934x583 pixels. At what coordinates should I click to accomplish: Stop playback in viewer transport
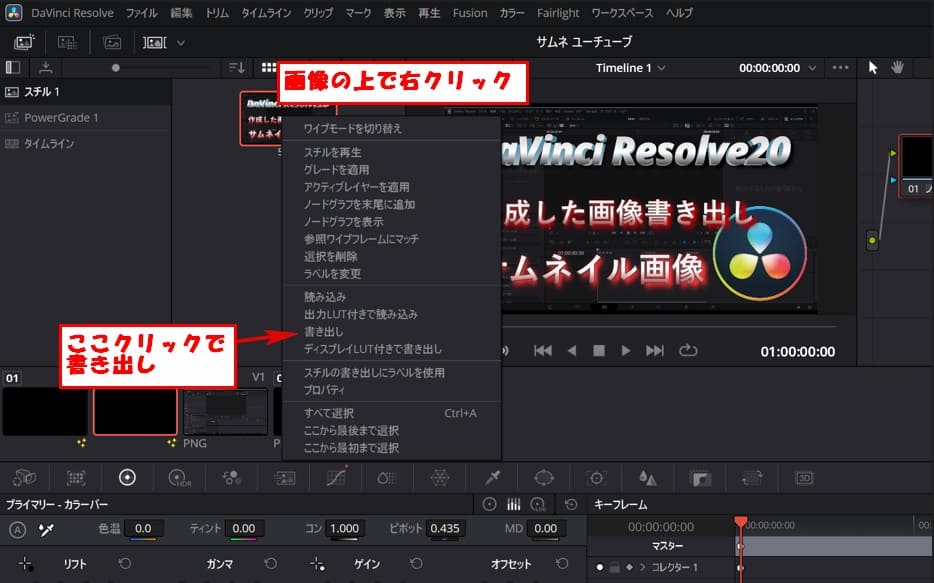599,351
